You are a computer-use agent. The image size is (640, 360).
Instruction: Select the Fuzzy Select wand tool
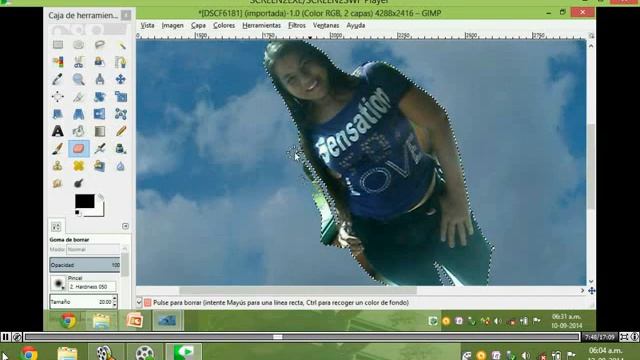[x=121, y=44]
